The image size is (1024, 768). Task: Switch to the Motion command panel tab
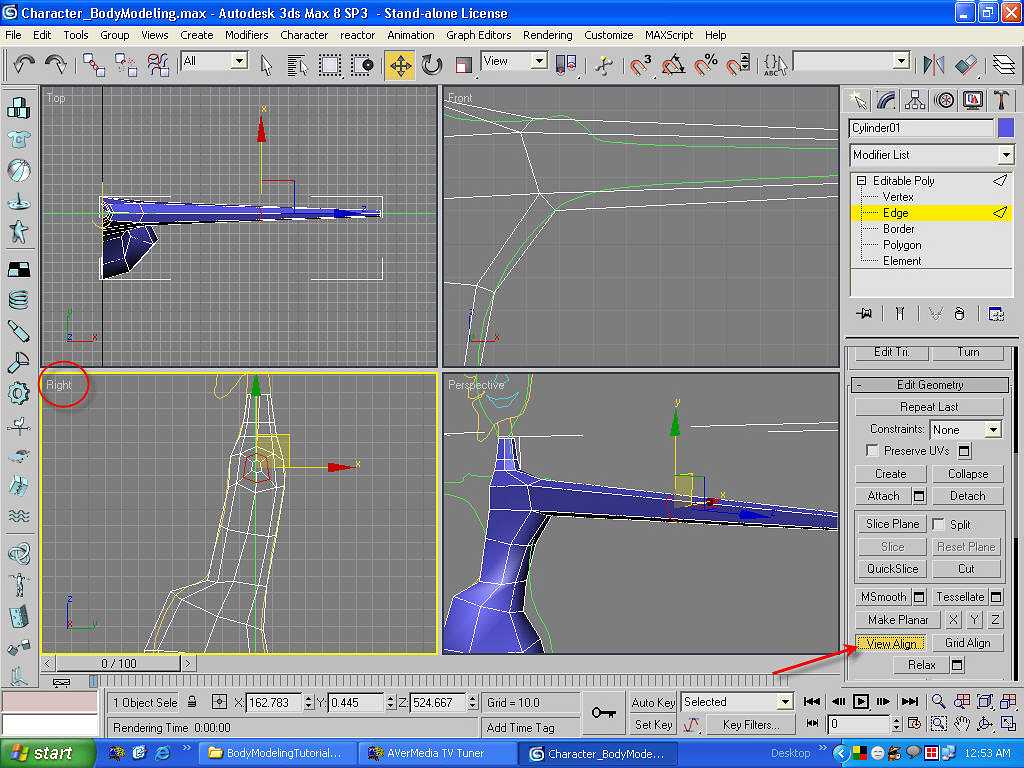click(x=944, y=101)
